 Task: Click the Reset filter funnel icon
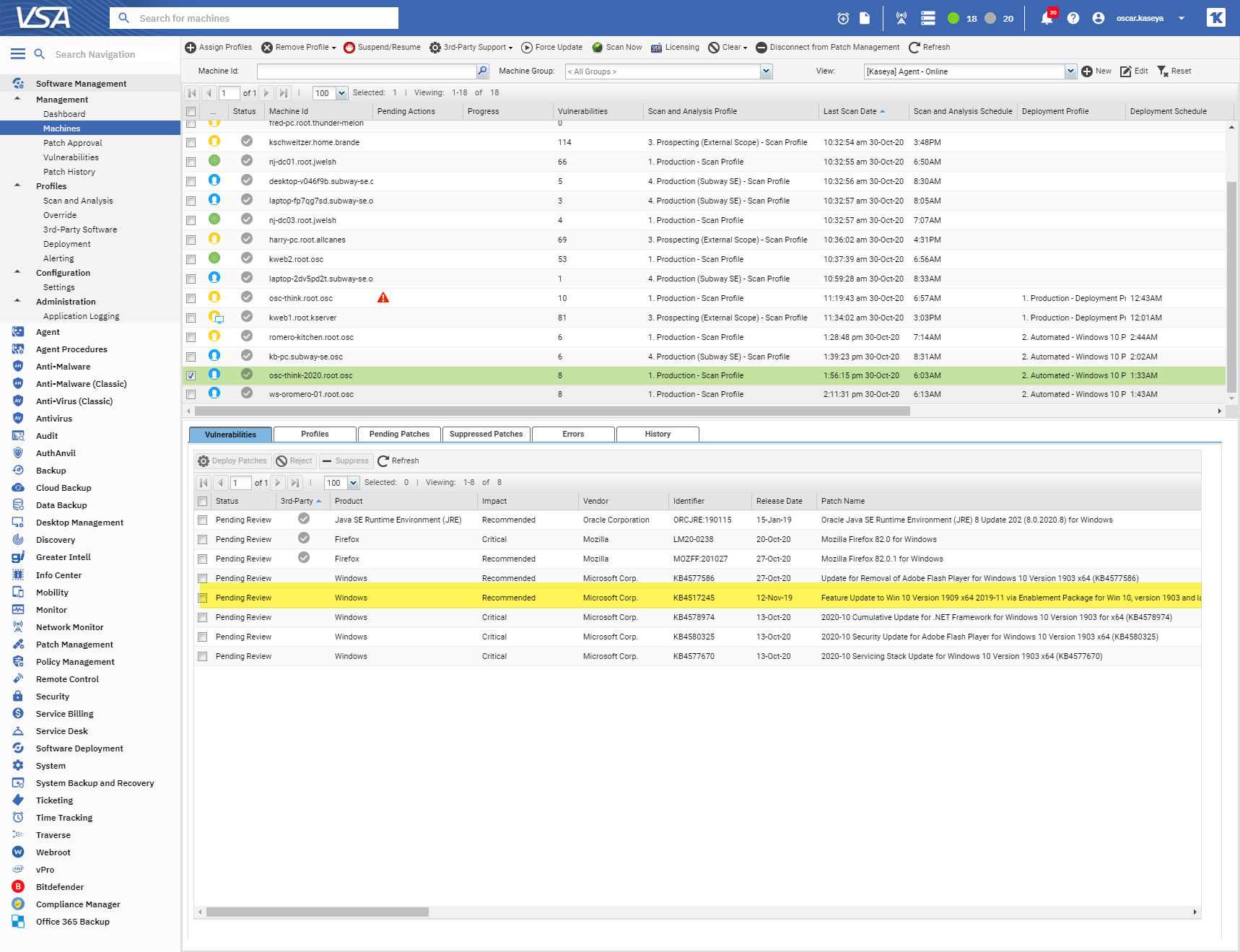[1163, 71]
